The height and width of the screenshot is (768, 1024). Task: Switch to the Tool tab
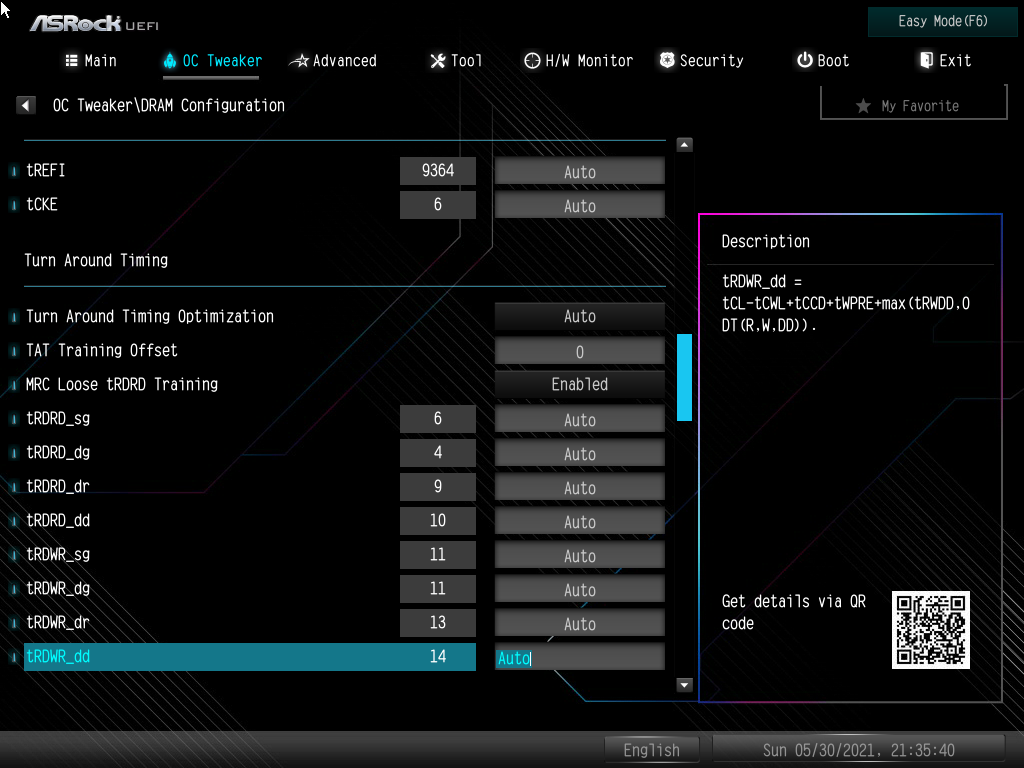pos(456,61)
